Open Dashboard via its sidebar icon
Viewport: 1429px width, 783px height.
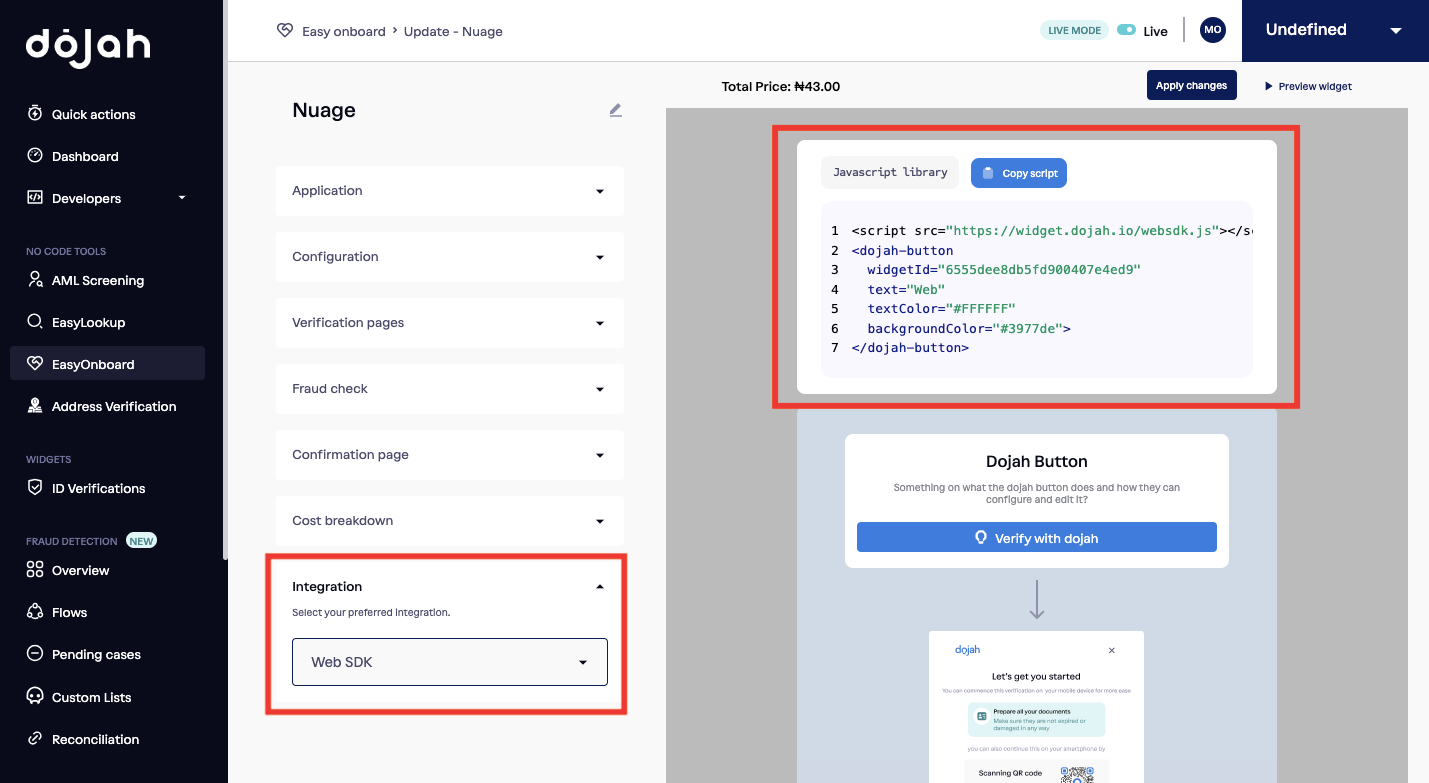(x=35, y=156)
